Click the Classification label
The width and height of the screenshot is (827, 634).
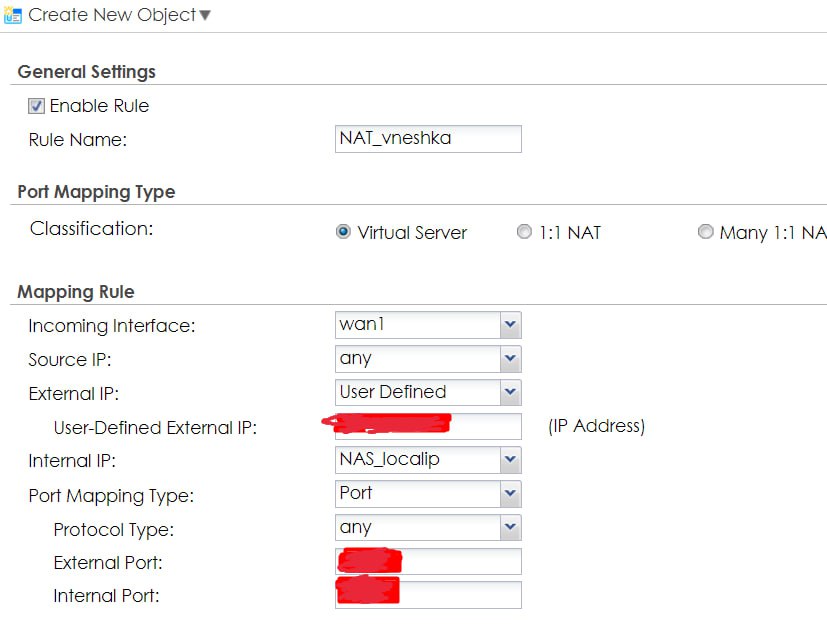click(x=92, y=228)
